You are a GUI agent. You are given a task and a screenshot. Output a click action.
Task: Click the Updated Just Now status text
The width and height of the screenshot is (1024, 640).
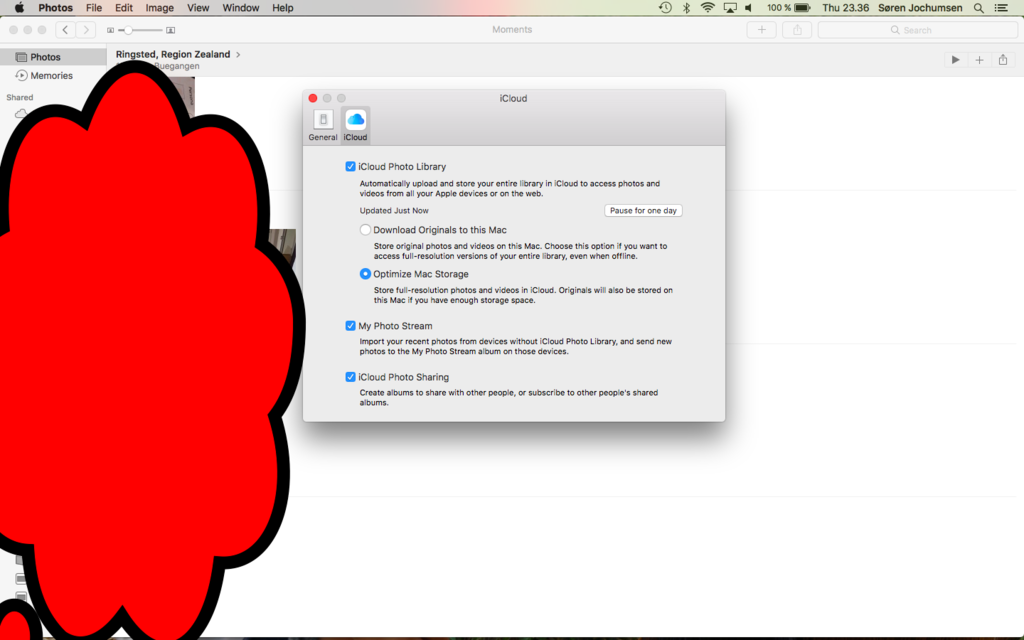click(x=394, y=210)
